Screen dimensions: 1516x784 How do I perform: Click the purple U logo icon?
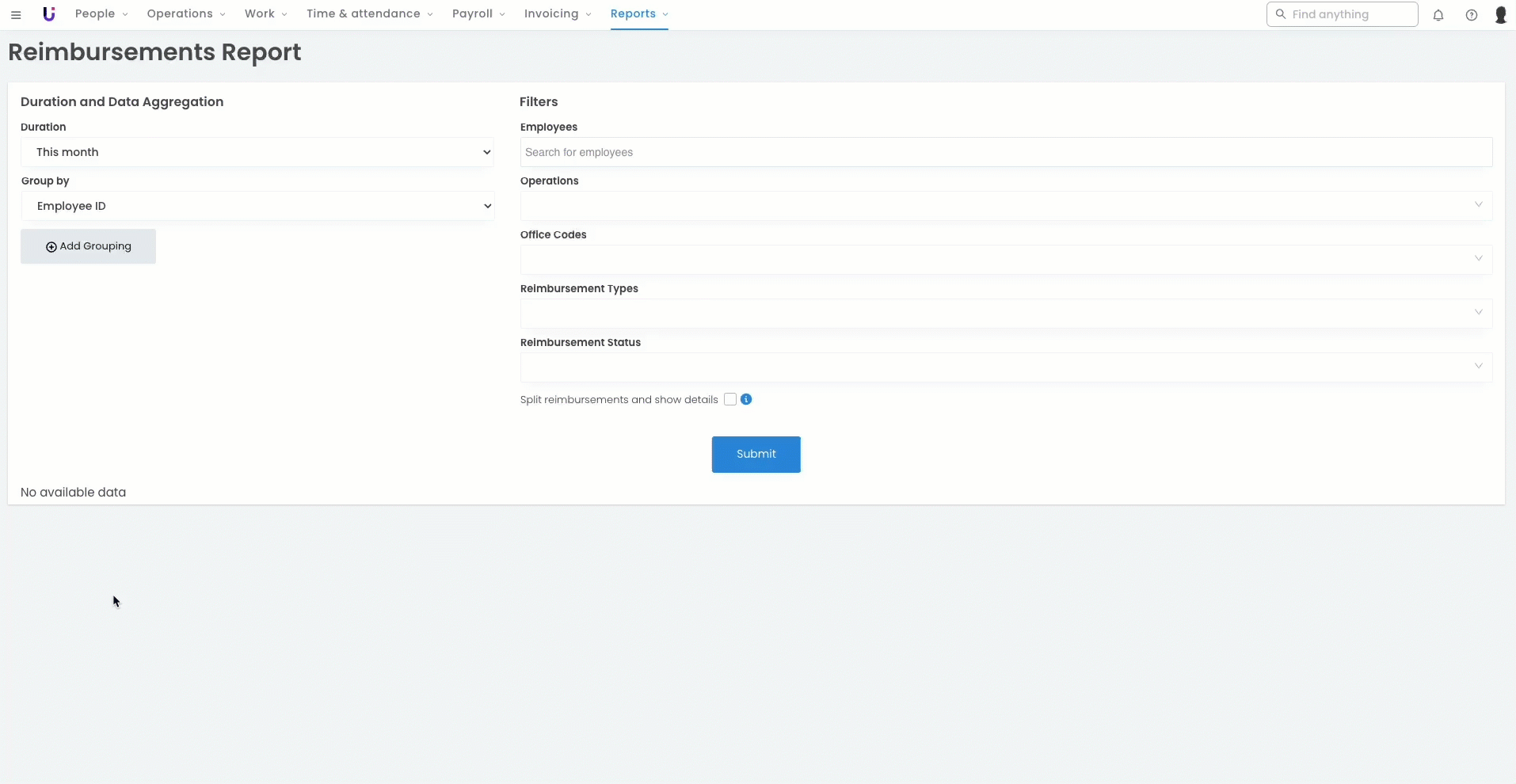[x=49, y=14]
